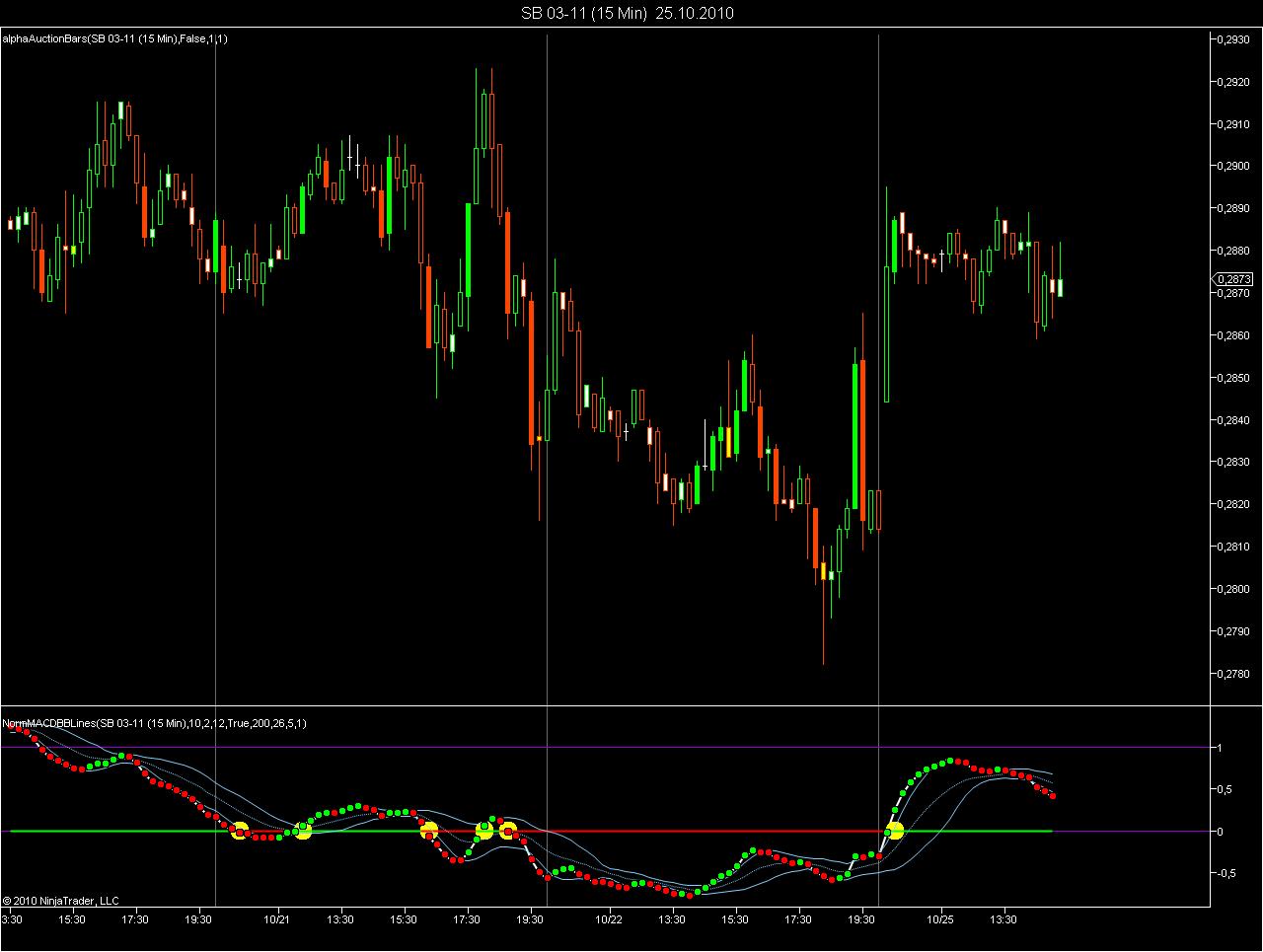Click the 0,2900 price axis label
Viewport: 1263px width, 952px height.
(x=1234, y=166)
